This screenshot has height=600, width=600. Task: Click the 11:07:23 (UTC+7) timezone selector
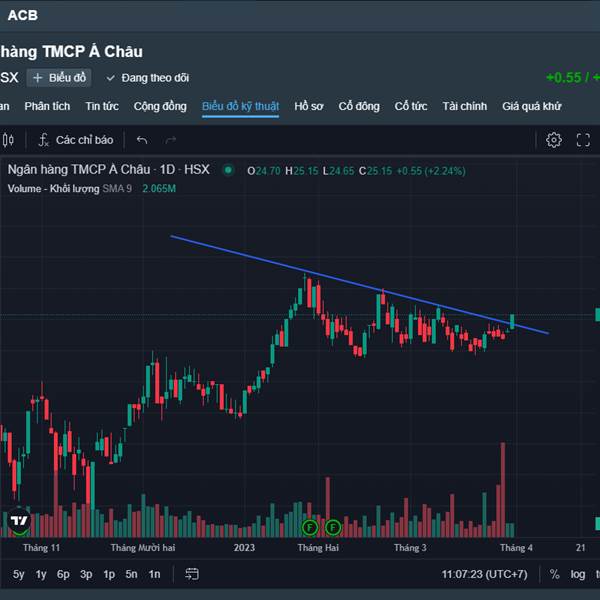[x=484, y=574]
